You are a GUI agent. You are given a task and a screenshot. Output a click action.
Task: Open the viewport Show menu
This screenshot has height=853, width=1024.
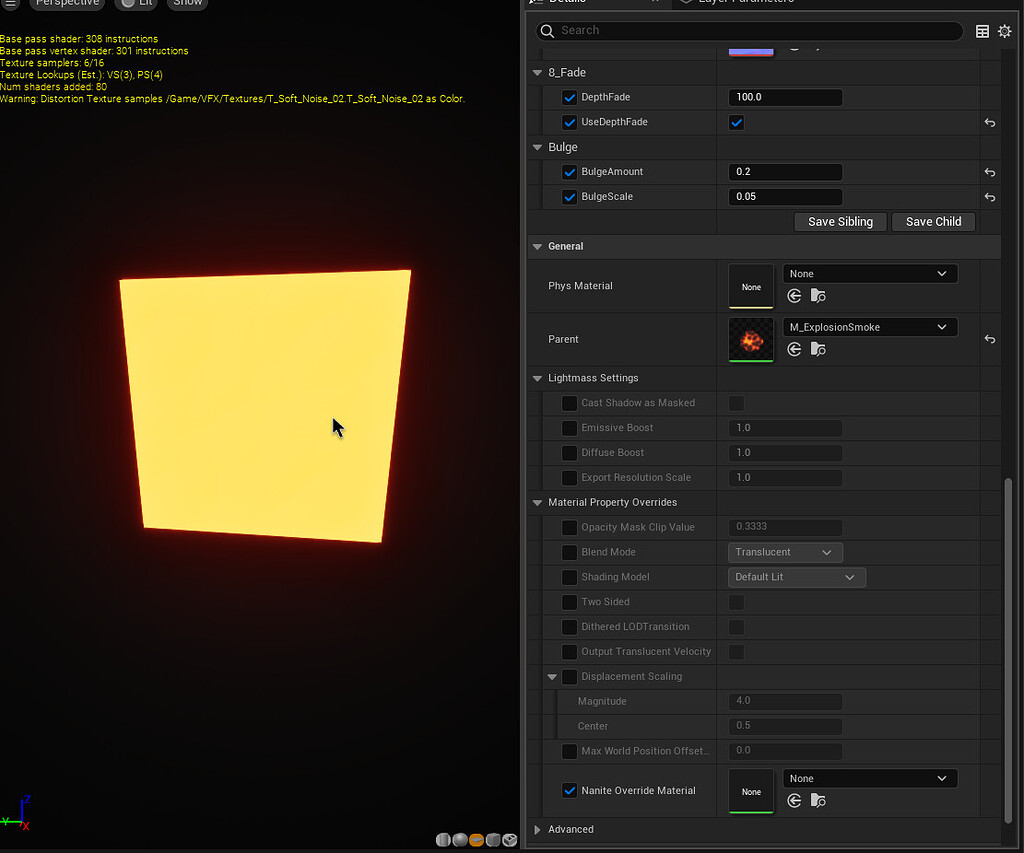tap(187, 3)
